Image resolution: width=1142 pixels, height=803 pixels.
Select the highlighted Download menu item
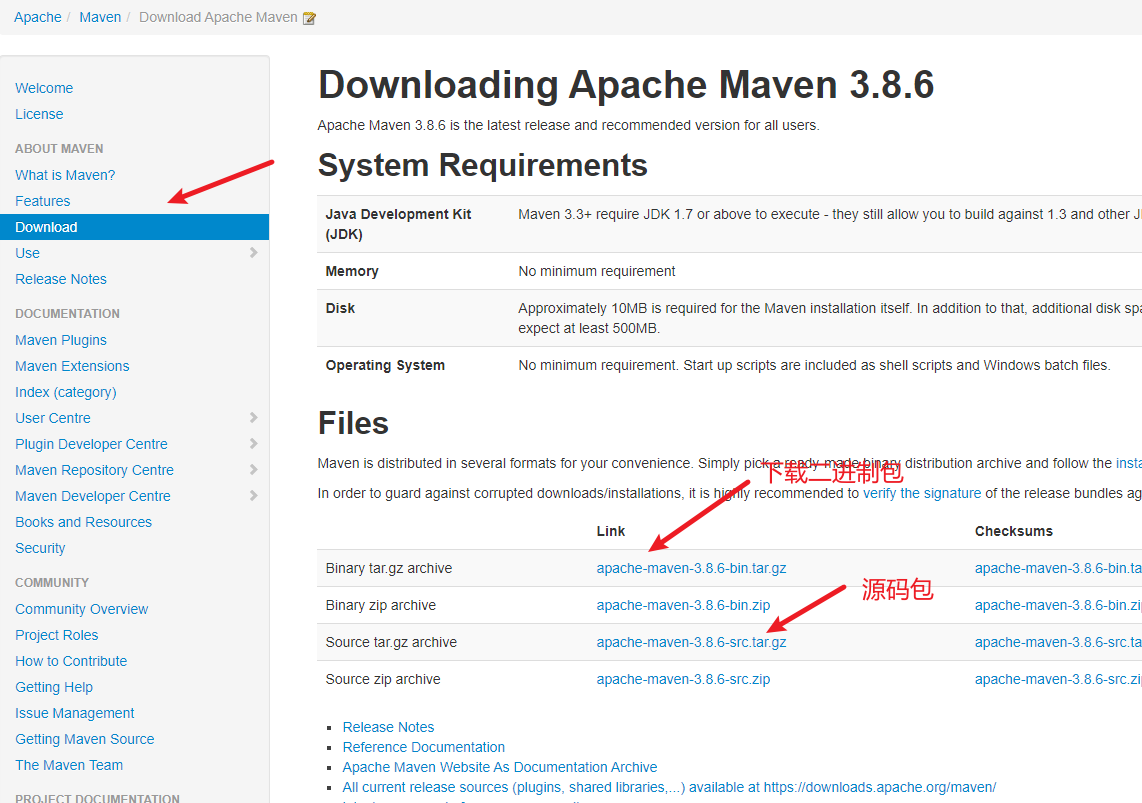click(134, 227)
